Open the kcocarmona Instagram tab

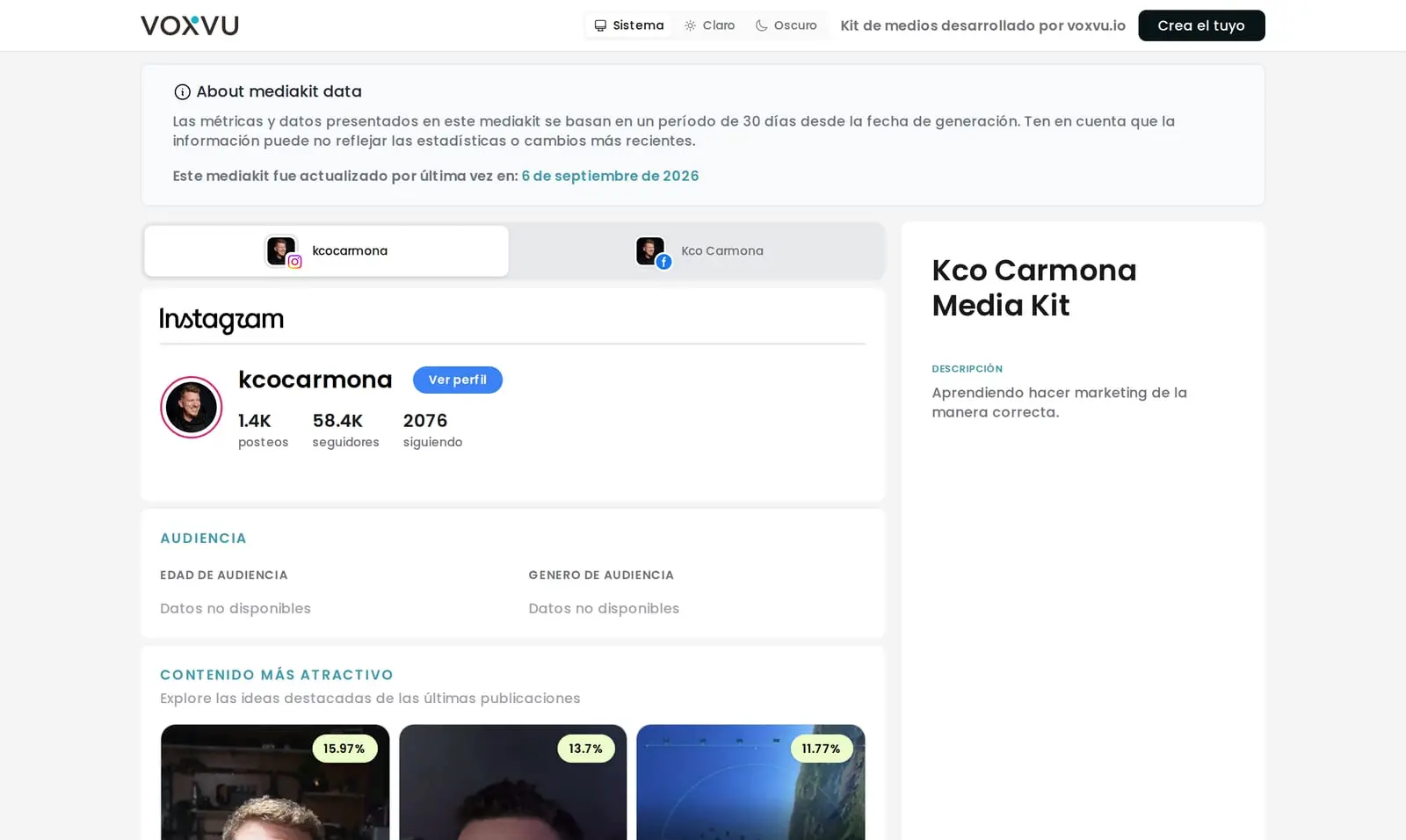tap(326, 251)
